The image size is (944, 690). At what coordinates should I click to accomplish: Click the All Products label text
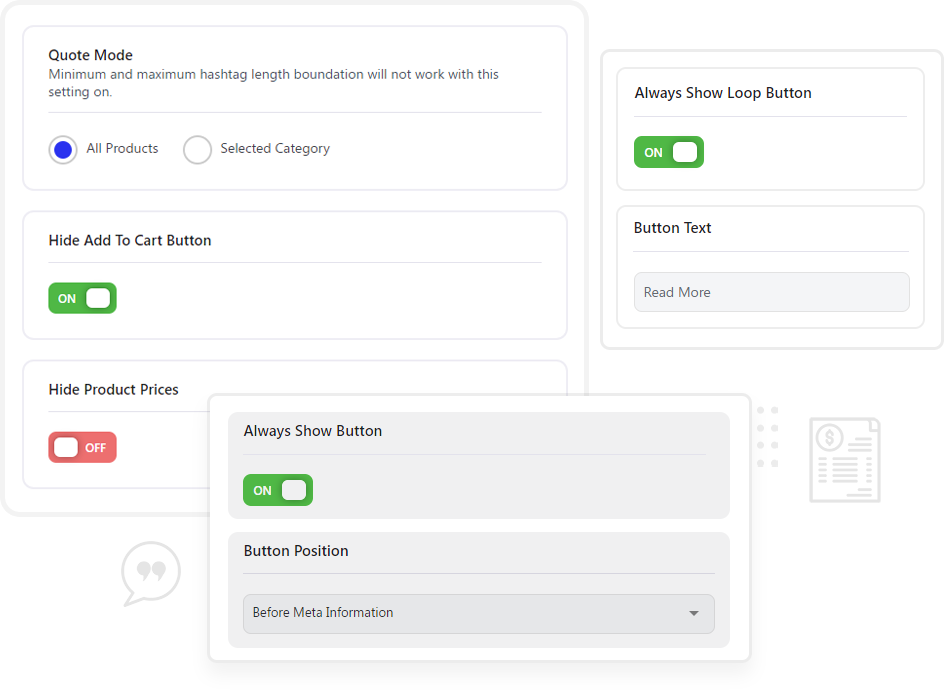[x=122, y=148]
